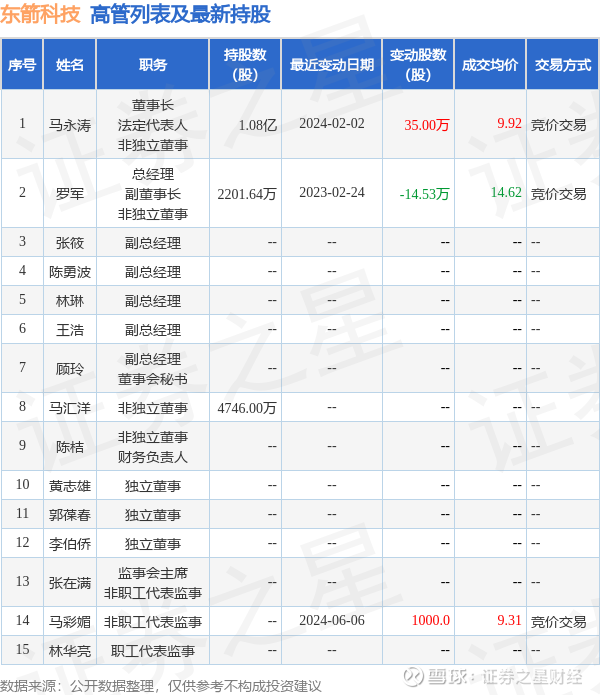The image size is (600, 695).
Task: Select the name 王浩
Action: (70, 330)
